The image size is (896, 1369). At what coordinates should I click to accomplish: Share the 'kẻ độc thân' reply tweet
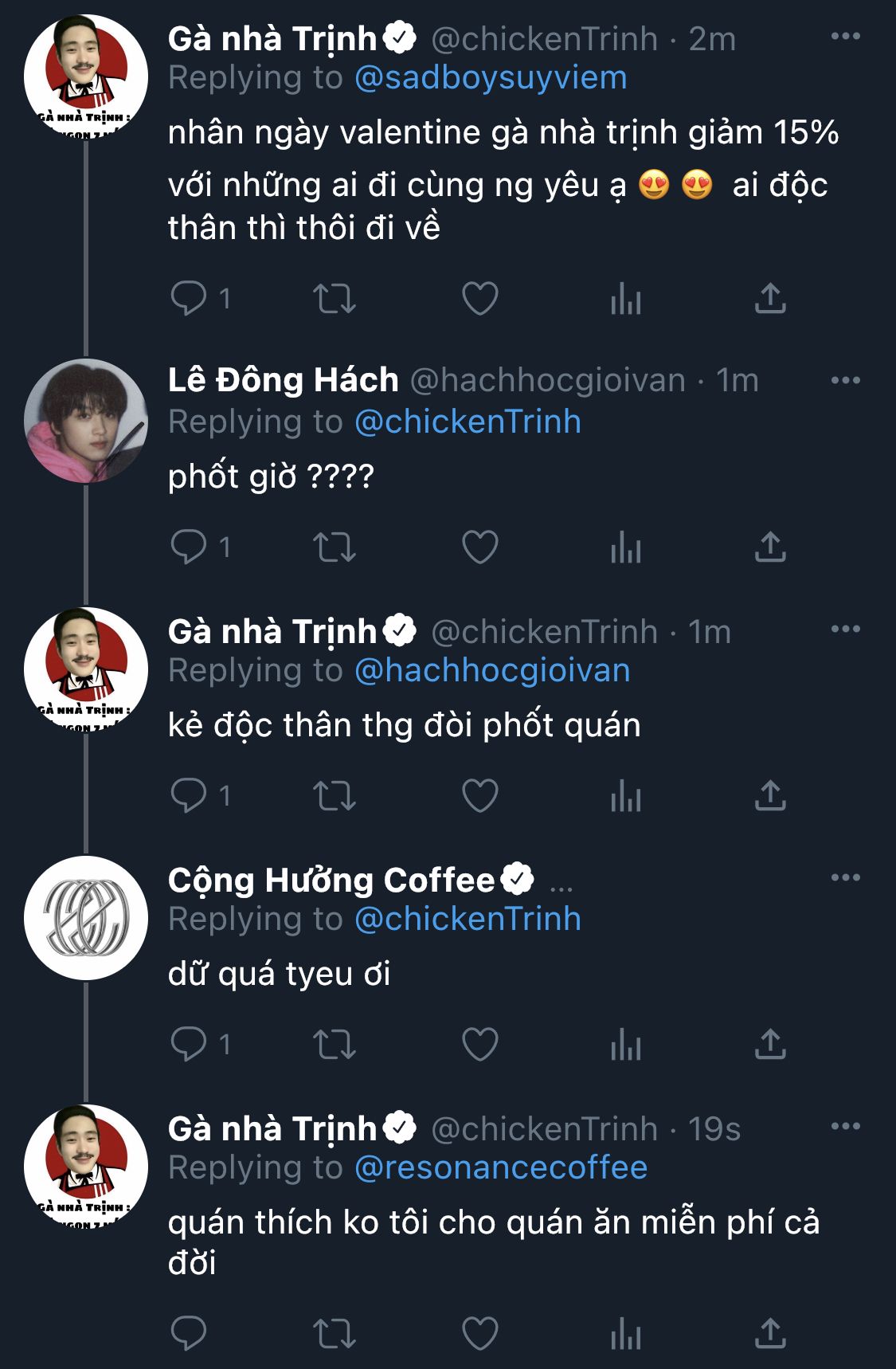click(x=769, y=796)
